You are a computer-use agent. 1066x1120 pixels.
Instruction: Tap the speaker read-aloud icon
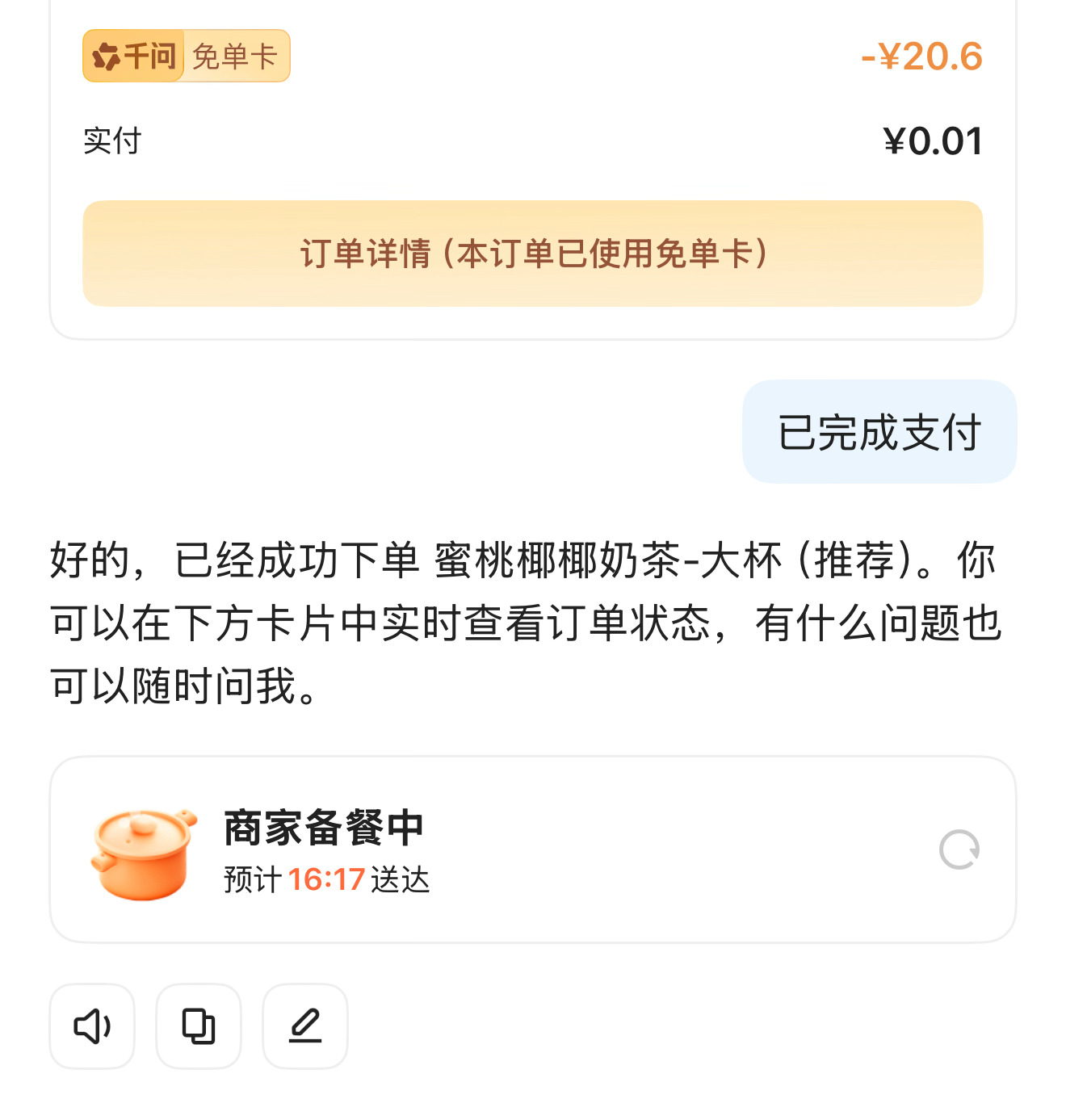coord(92,1026)
